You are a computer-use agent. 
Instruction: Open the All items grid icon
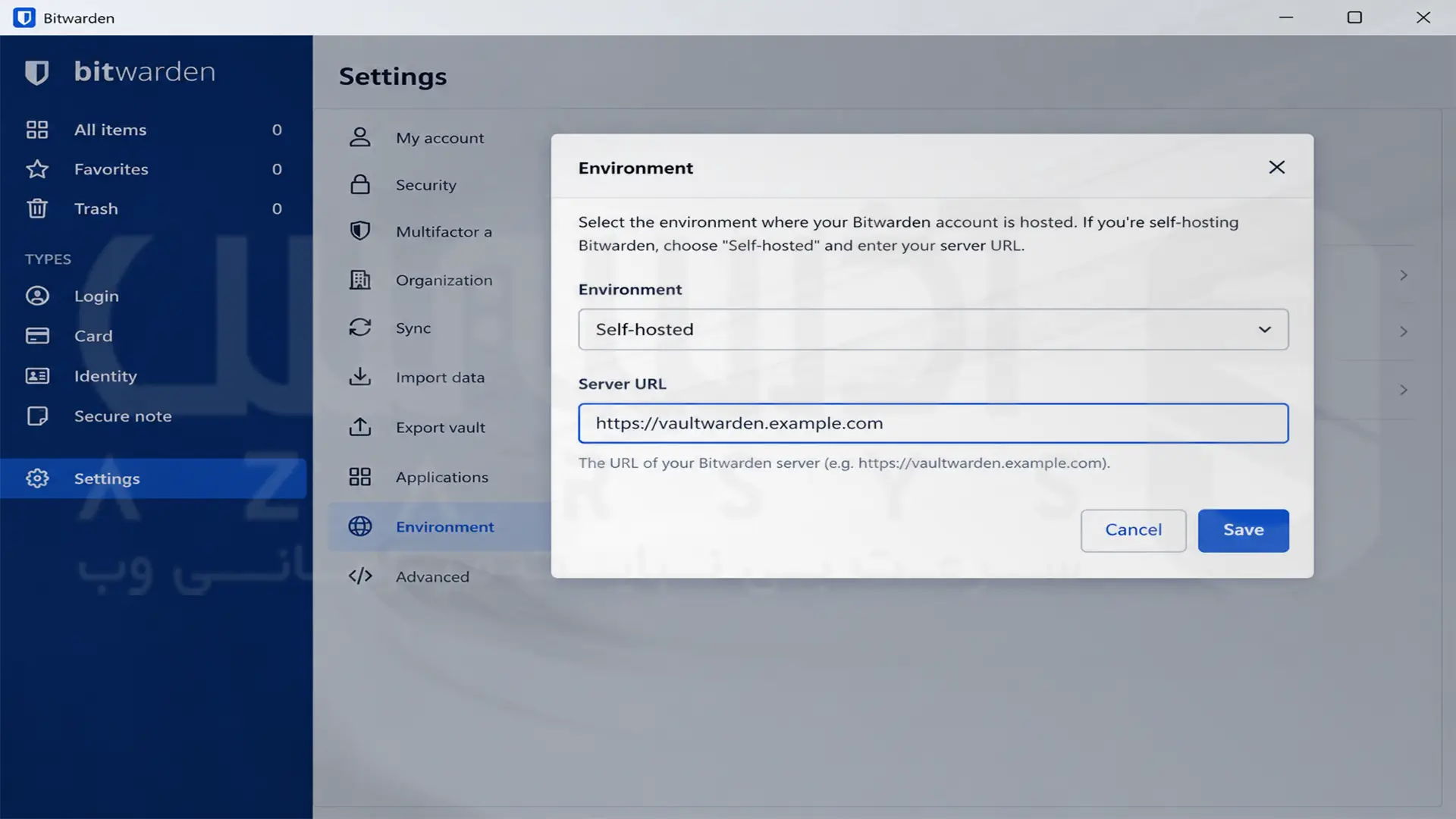coord(37,130)
